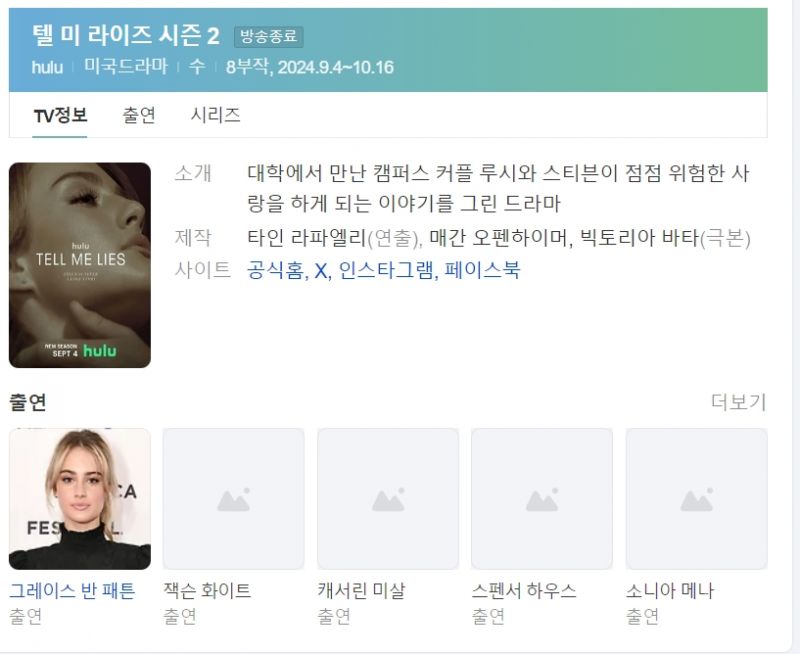This screenshot has height=654, width=800.
Task: Click the 방송종료 status badge
Action: pyautogui.click(x=269, y=37)
